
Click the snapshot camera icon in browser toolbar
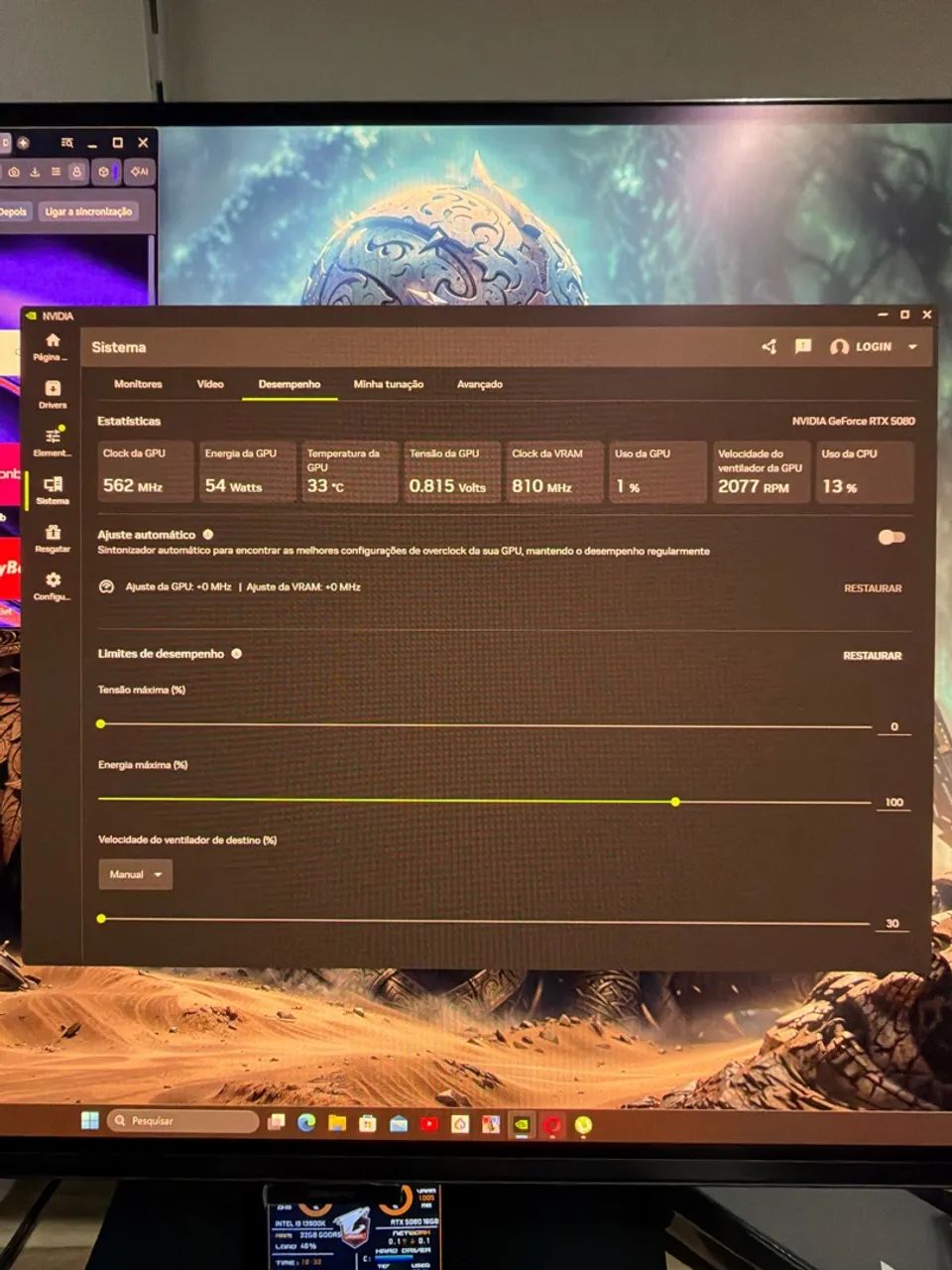[14, 172]
